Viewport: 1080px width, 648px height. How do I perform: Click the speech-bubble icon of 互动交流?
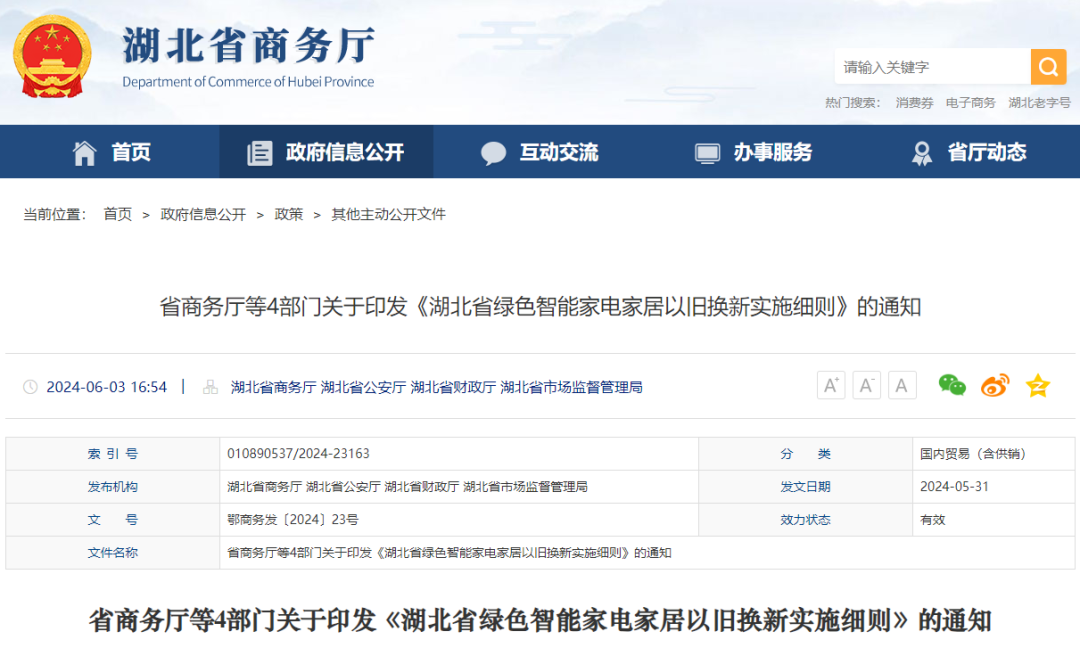(493, 152)
